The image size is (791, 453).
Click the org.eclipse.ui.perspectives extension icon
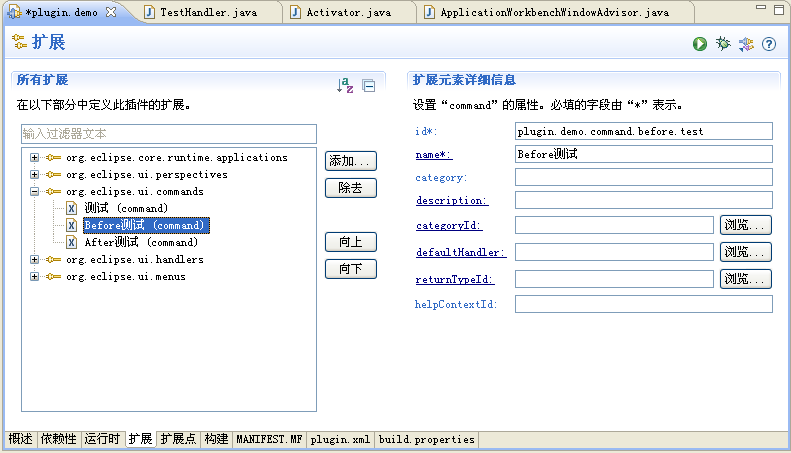tap(53, 175)
